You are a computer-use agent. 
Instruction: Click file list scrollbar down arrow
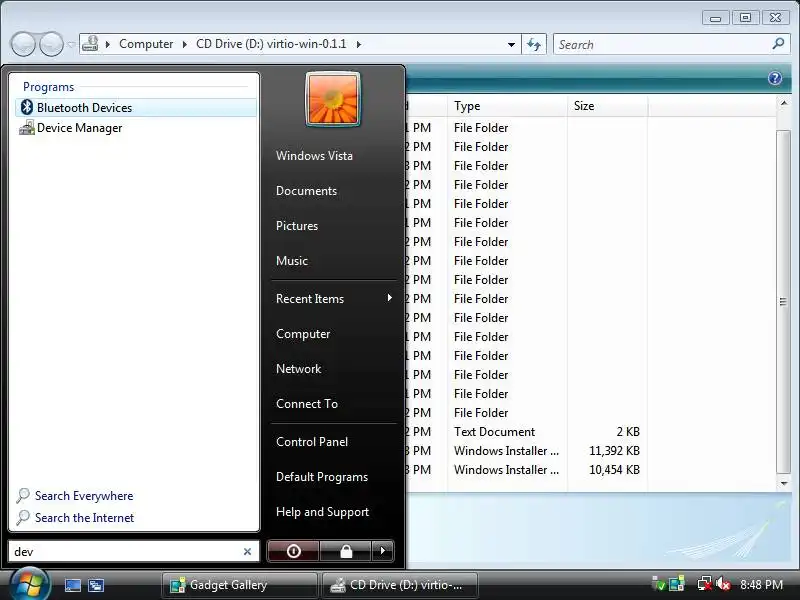784,483
